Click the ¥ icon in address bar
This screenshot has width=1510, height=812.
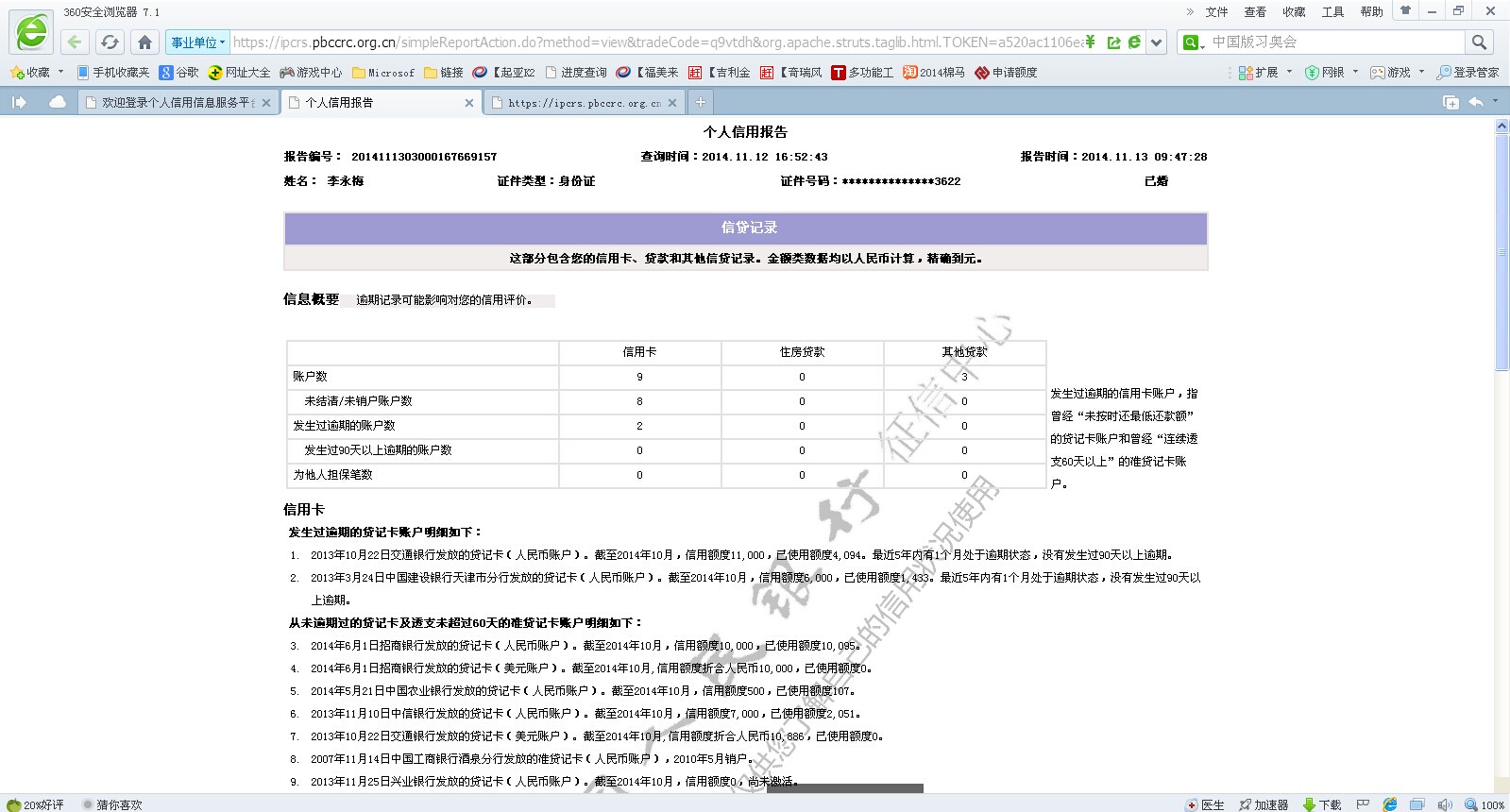1091,42
